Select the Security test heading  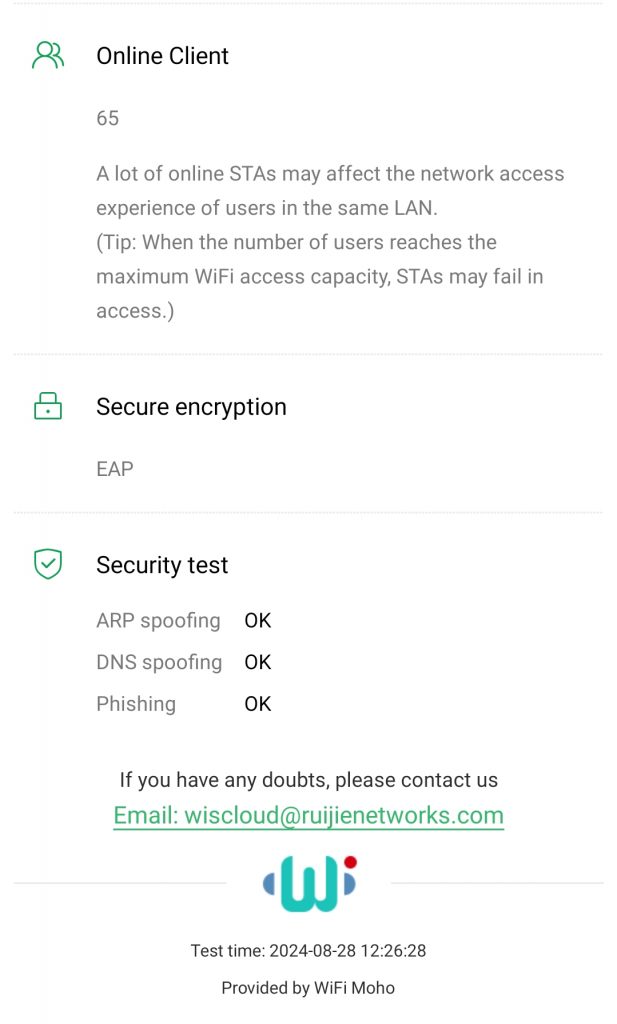(162, 565)
